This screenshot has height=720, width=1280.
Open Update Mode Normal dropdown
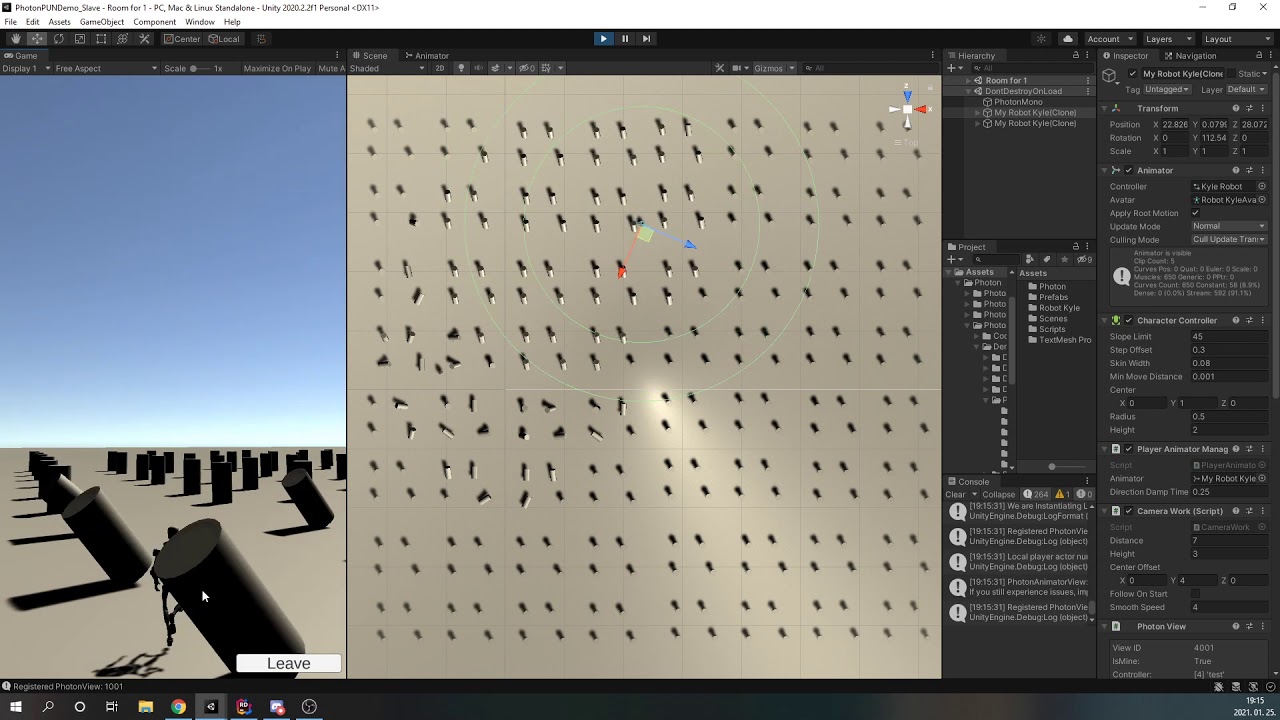[1228, 226]
